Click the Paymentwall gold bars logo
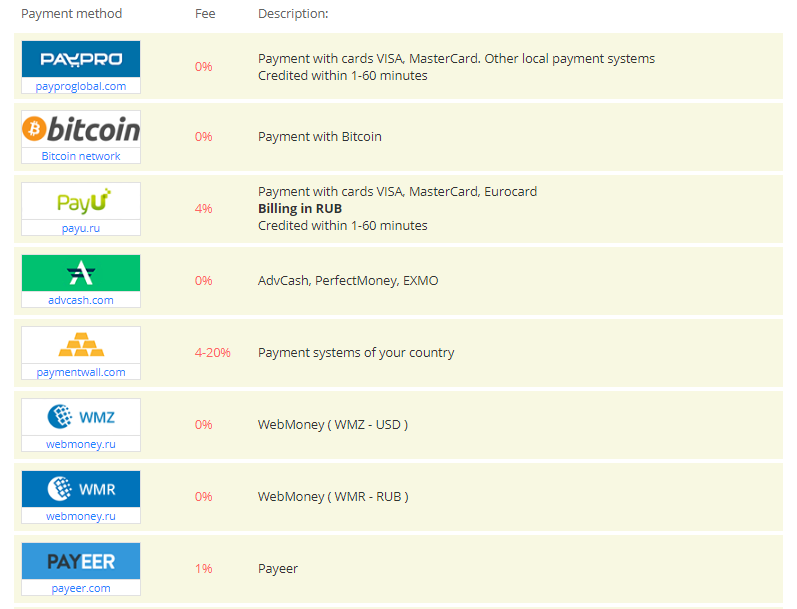The height and width of the screenshot is (609, 797). click(x=81, y=345)
